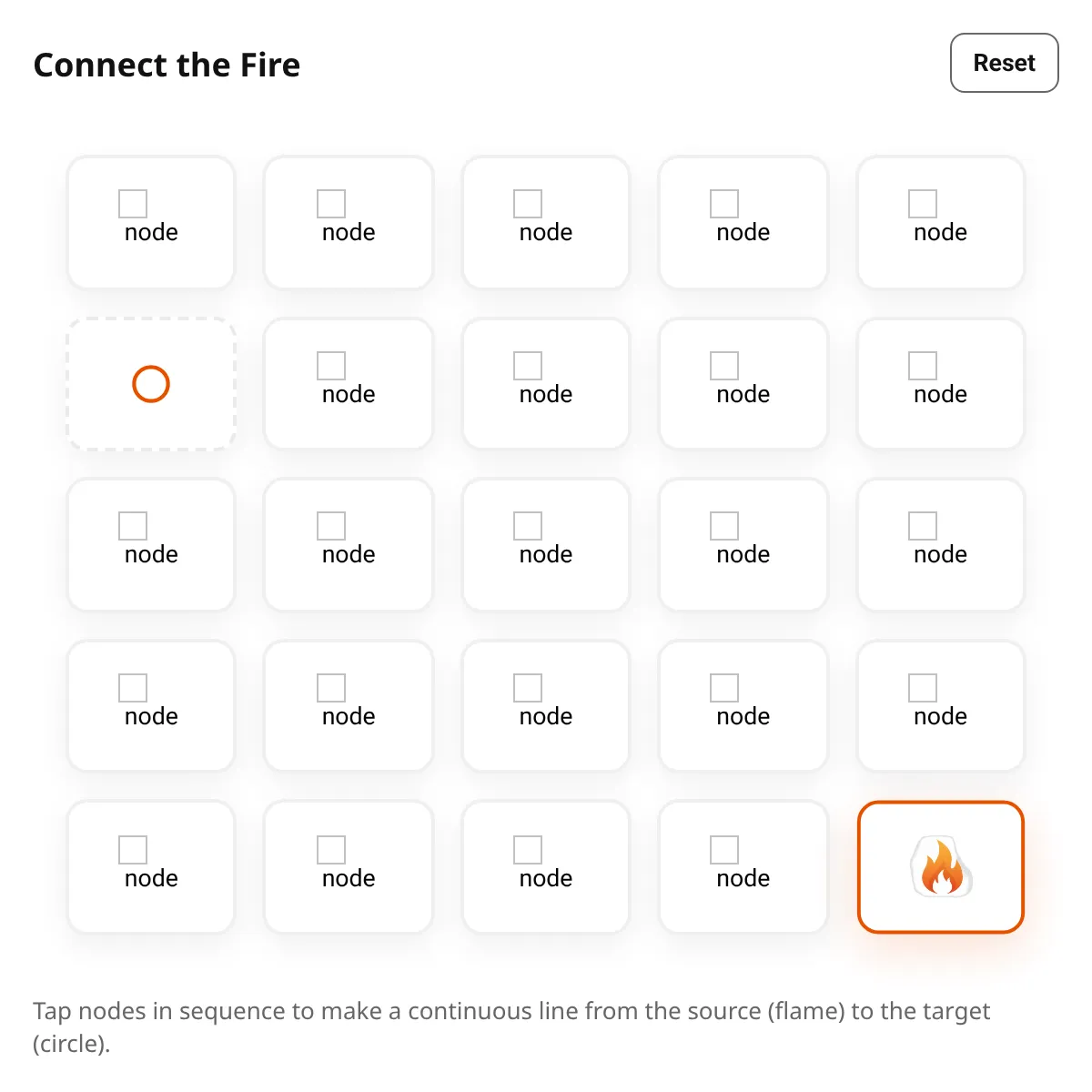Tick the checkbox in the top-left node
The image size is (1092, 1092).
coord(133,204)
